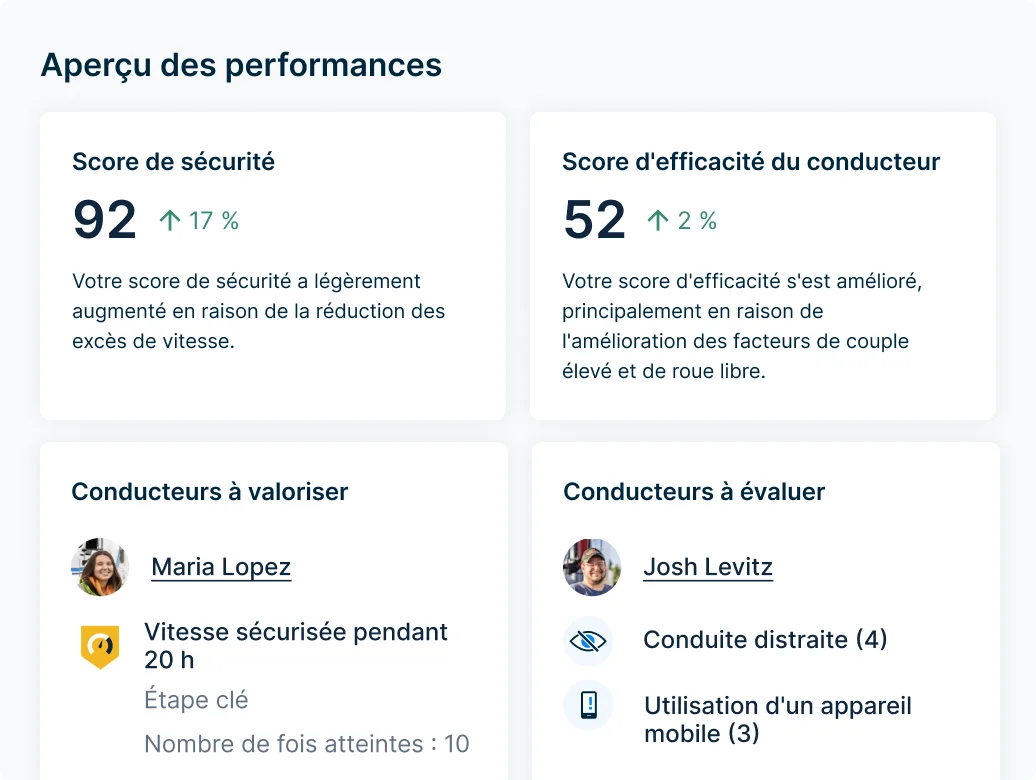This screenshot has height=780, width=1036.
Task: Select the Score d'efficacité du conducteur card
Action: pos(764,265)
